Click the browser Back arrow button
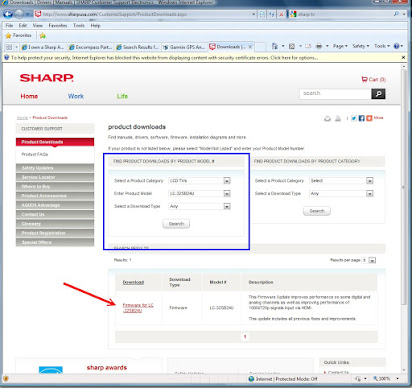Image resolution: width=412 pixels, height=388 pixels. [8, 14]
